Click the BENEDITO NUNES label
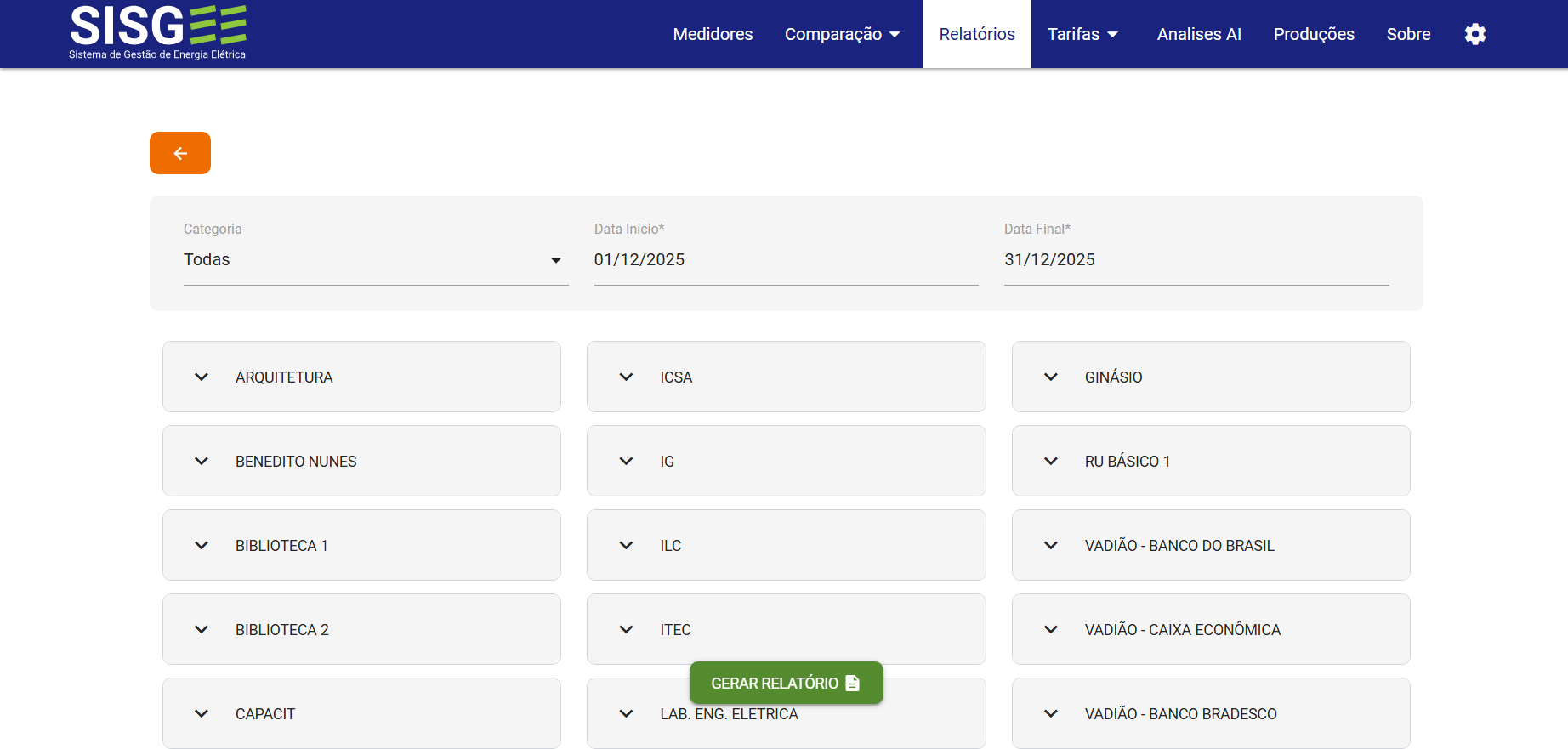This screenshot has width=1568, height=749. [296, 461]
